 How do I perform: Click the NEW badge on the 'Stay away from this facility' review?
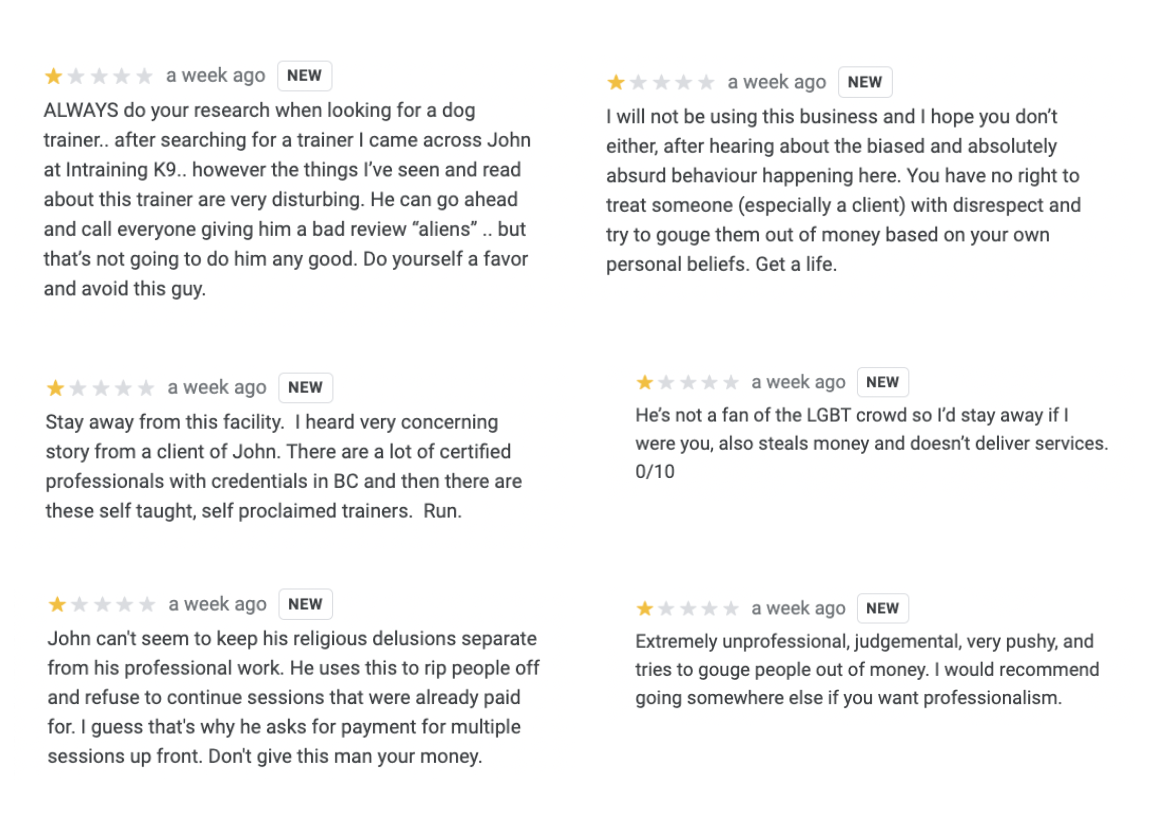coord(305,387)
